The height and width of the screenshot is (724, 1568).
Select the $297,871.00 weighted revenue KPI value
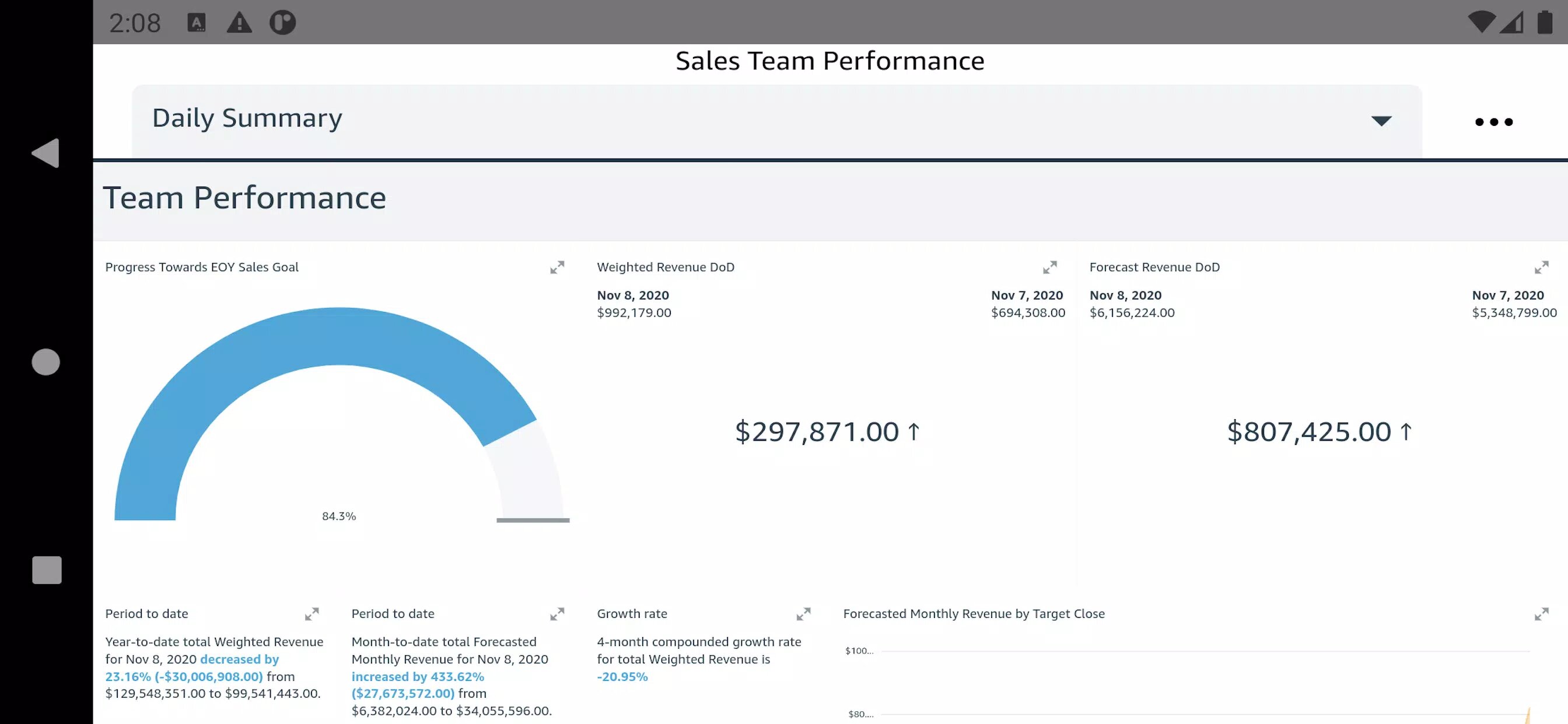pos(817,432)
